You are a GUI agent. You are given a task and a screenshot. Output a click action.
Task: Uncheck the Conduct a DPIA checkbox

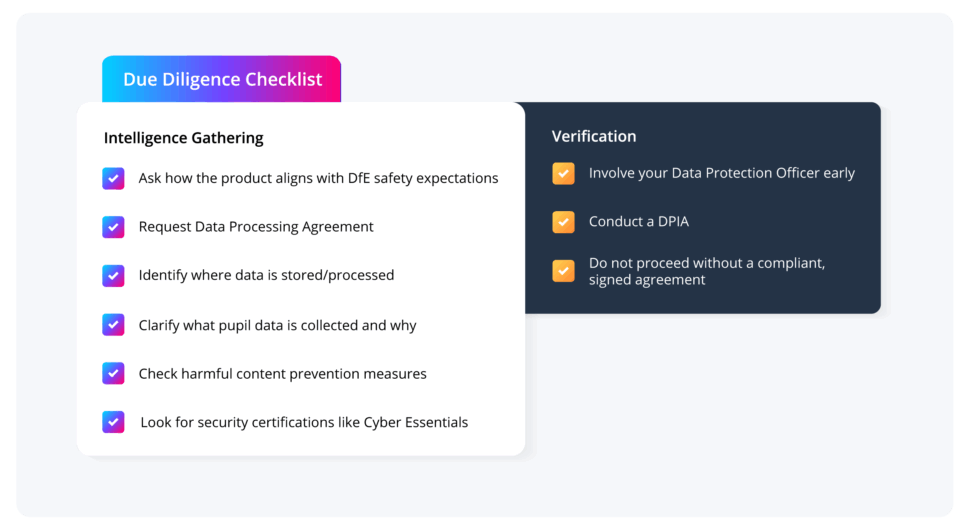[x=564, y=221]
